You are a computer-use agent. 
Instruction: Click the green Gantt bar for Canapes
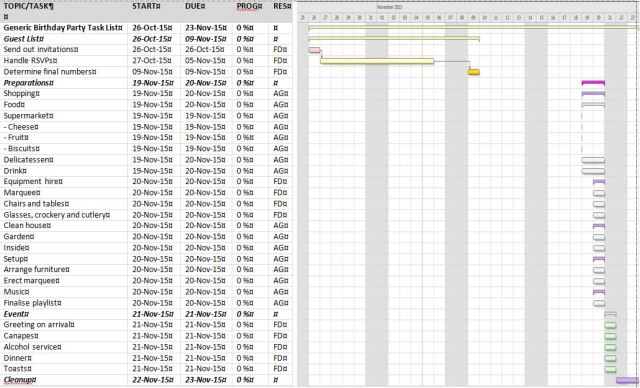click(611, 336)
